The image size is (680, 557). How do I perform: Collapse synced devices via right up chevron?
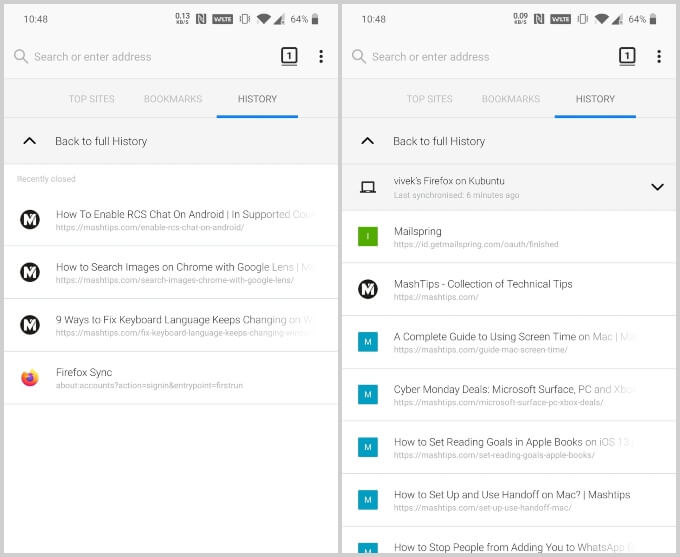pos(367,141)
